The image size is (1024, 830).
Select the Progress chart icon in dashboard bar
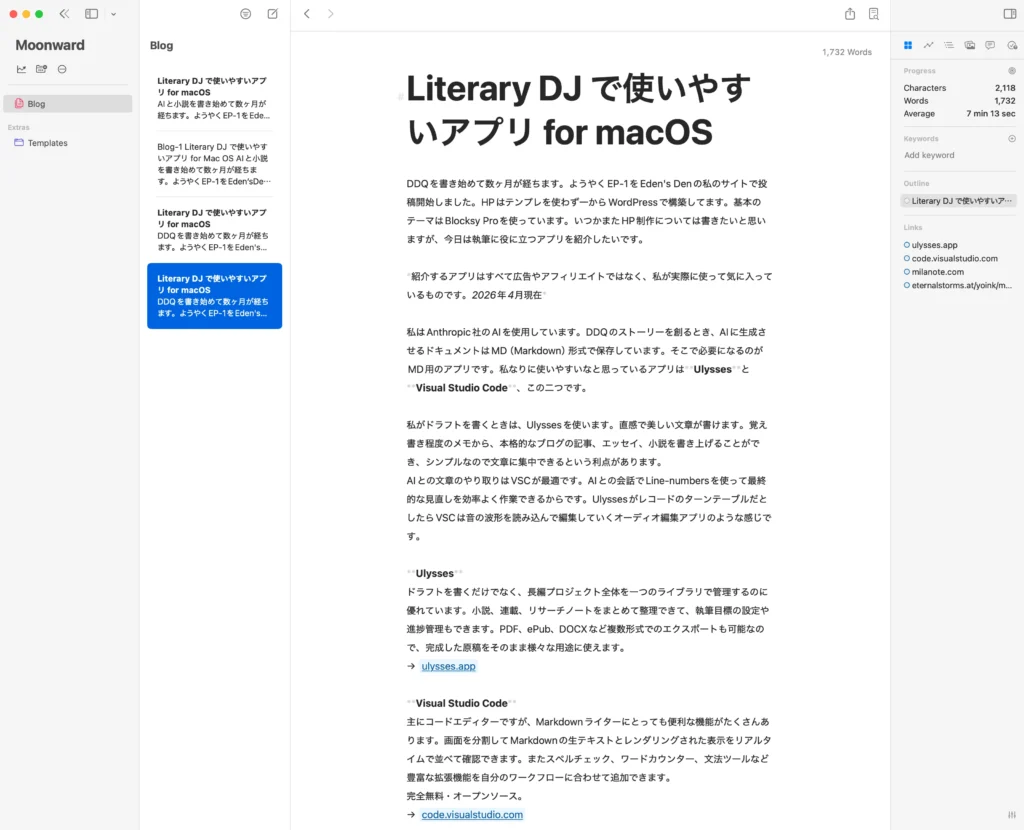(x=928, y=44)
